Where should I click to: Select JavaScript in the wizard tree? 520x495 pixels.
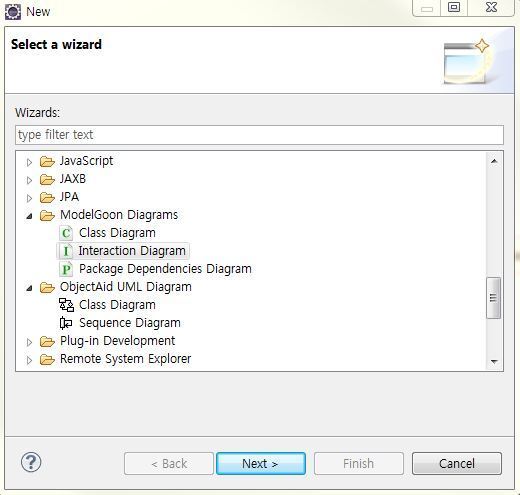(86, 161)
